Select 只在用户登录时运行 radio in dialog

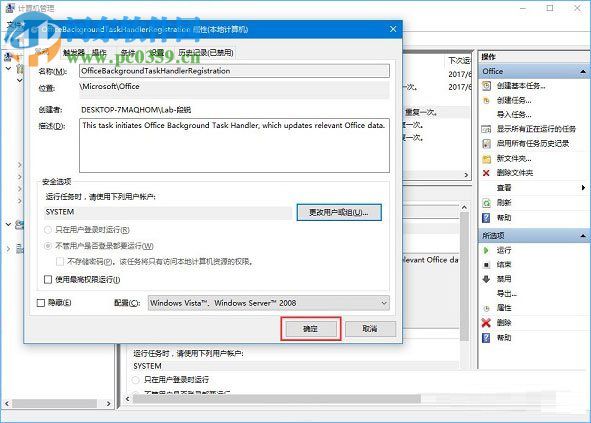pos(48,230)
